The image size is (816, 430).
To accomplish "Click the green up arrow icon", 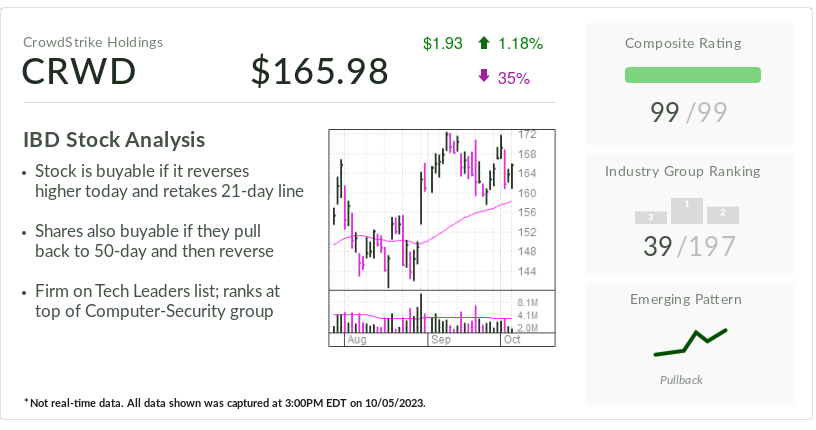I will [x=484, y=43].
